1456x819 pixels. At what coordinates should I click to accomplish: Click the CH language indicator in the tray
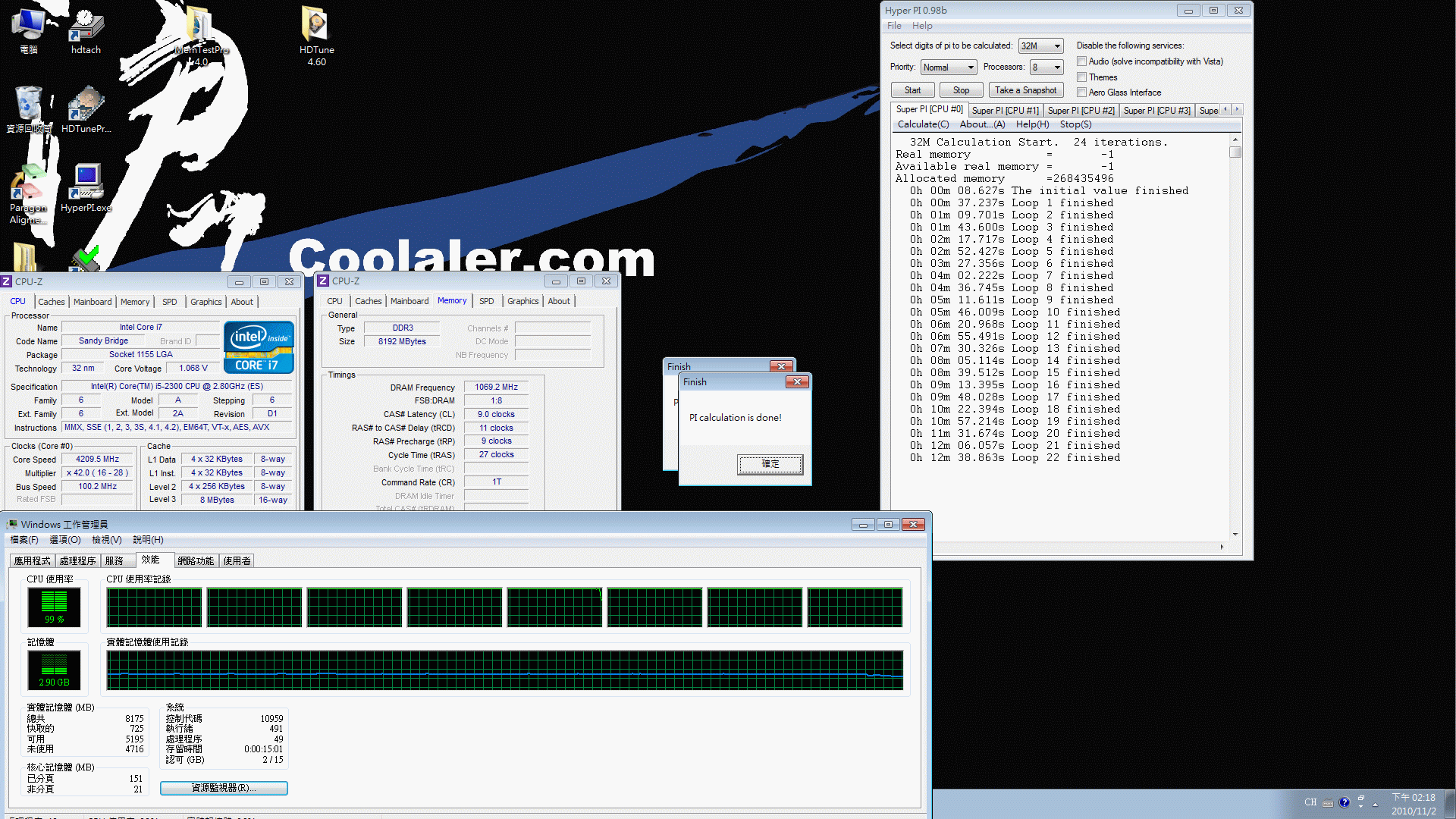[x=1310, y=802]
